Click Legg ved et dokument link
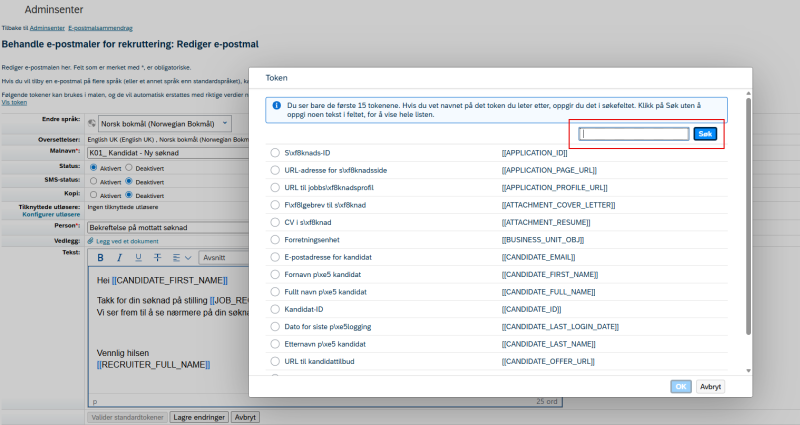This screenshot has height=425, width=800. coord(127,241)
